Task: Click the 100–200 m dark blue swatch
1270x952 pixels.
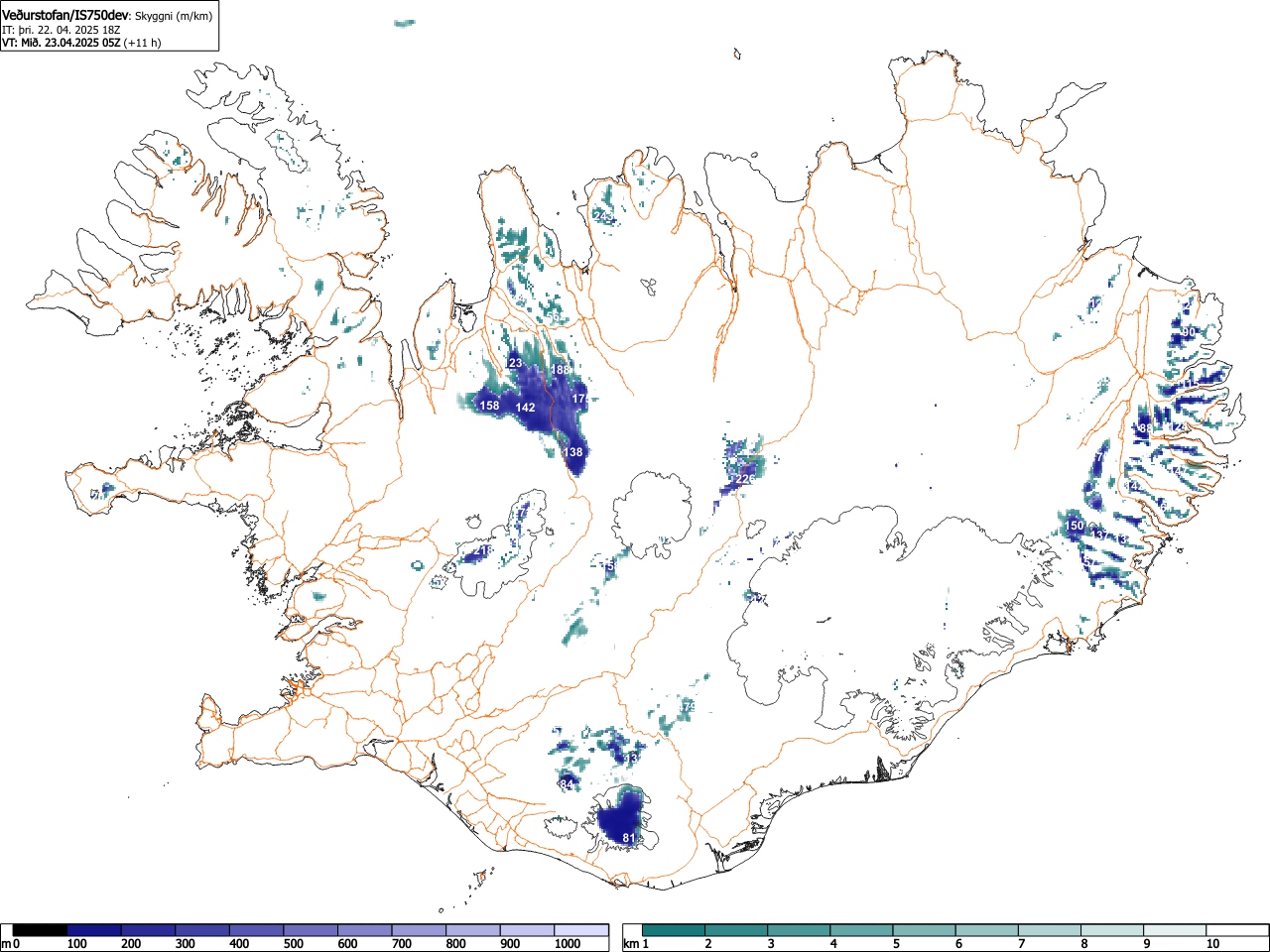Action: click(x=94, y=930)
